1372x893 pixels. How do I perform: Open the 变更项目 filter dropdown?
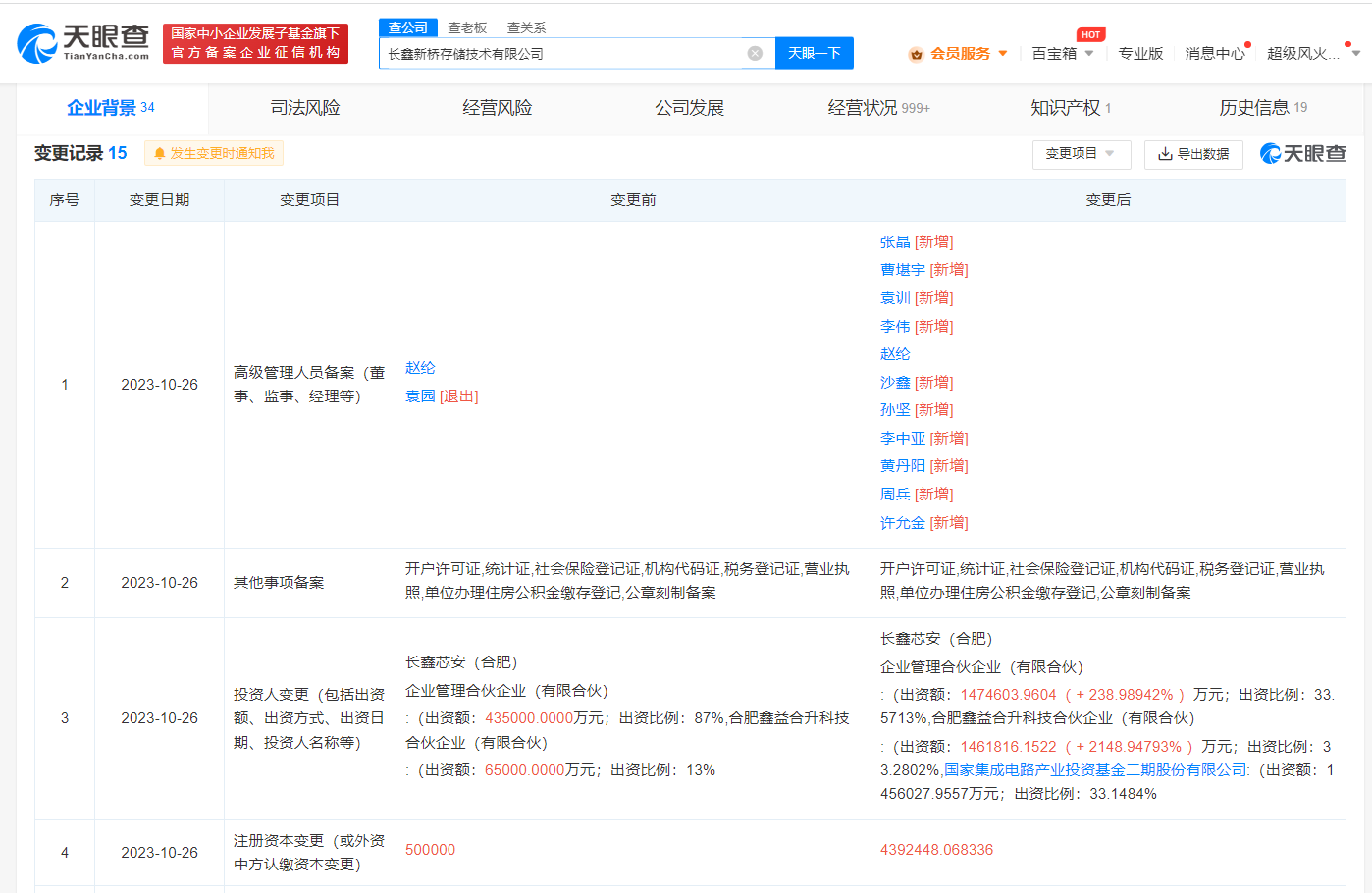click(x=1081, y=154)
